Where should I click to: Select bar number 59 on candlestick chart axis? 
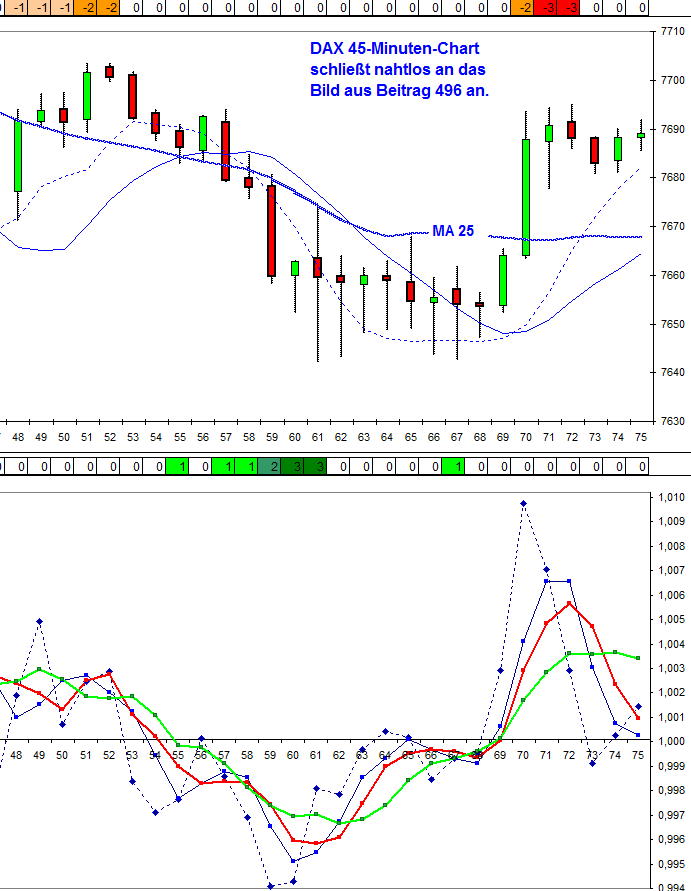[272, 438]
